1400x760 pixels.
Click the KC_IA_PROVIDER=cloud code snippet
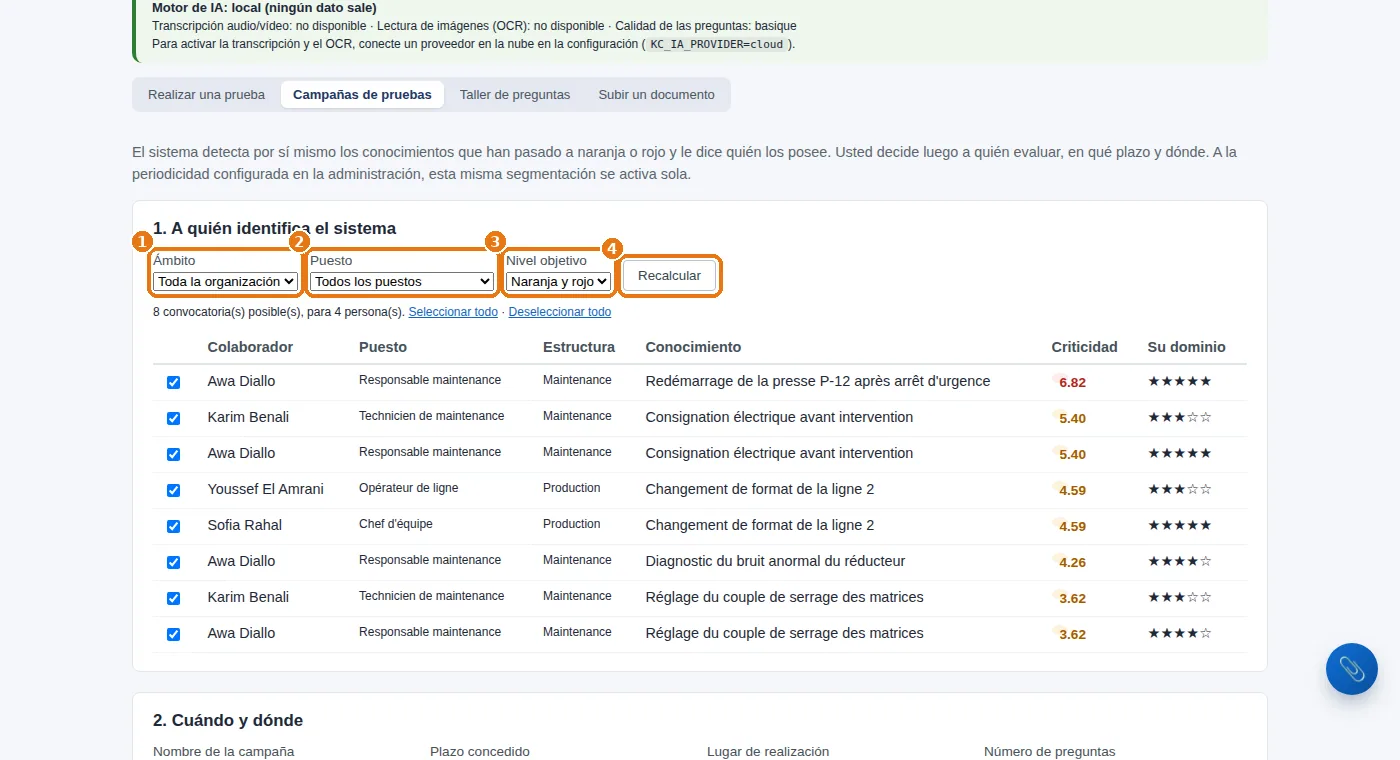(717, 44)
